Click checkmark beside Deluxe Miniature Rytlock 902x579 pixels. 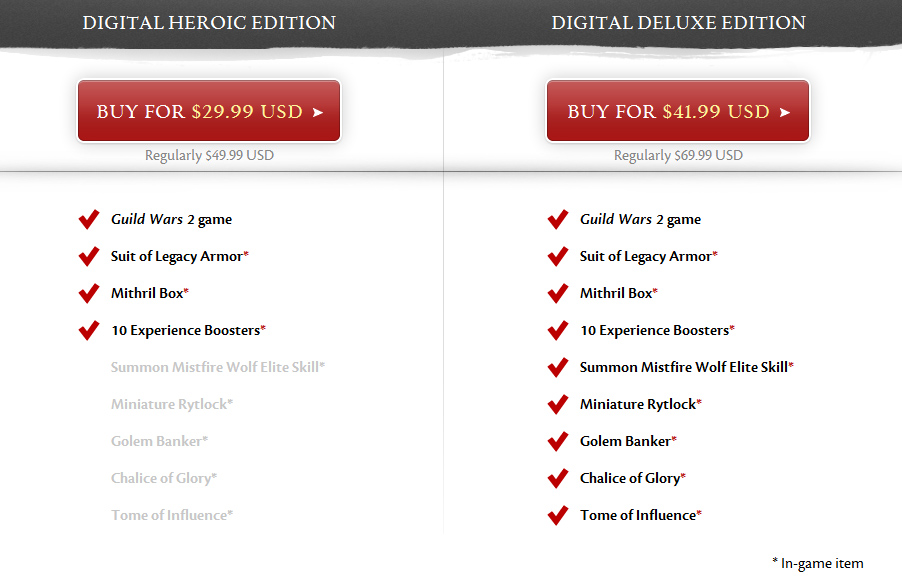pyautogui.click(x=558, y=404)
